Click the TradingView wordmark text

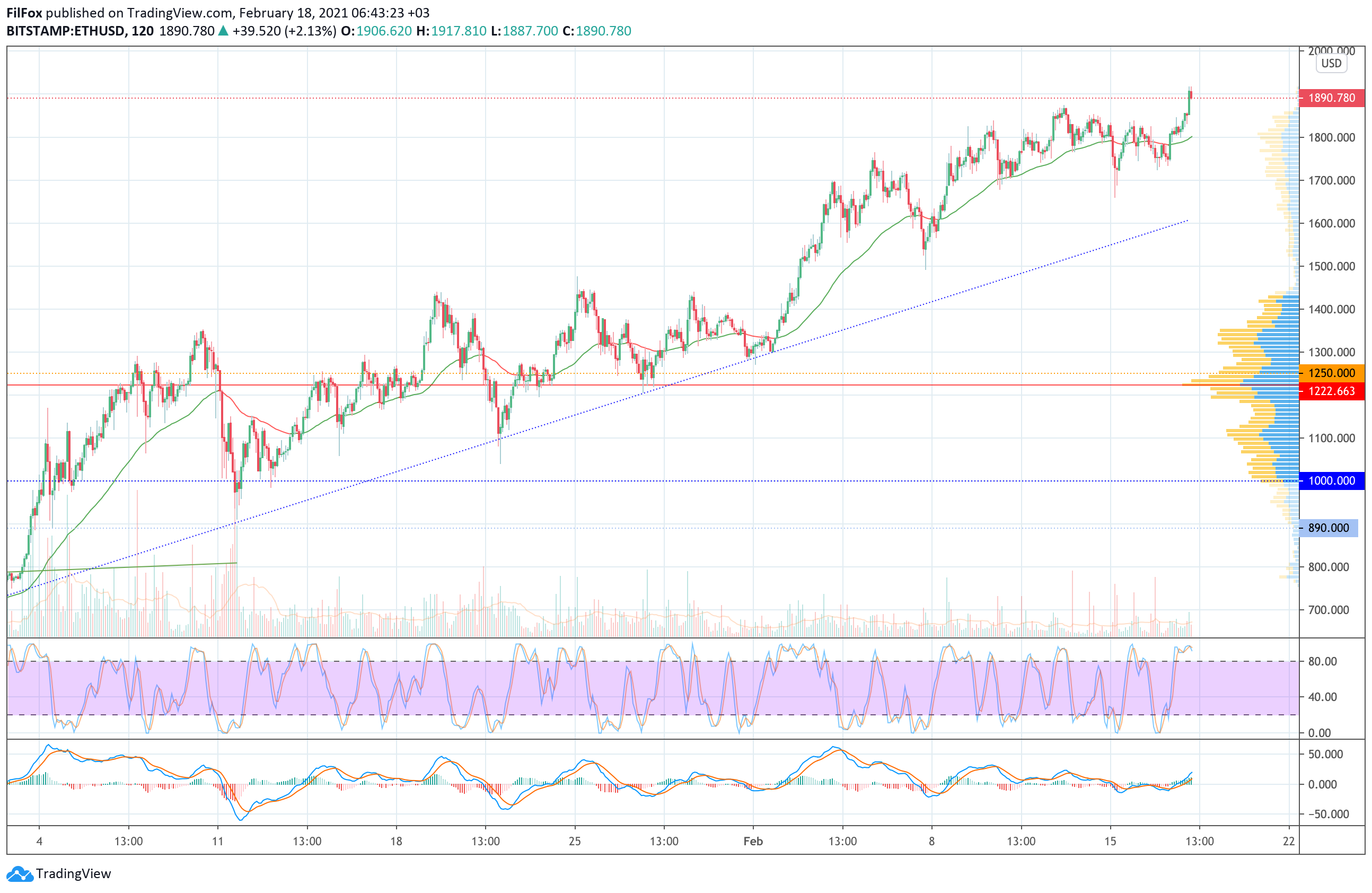tap(73, 874)
